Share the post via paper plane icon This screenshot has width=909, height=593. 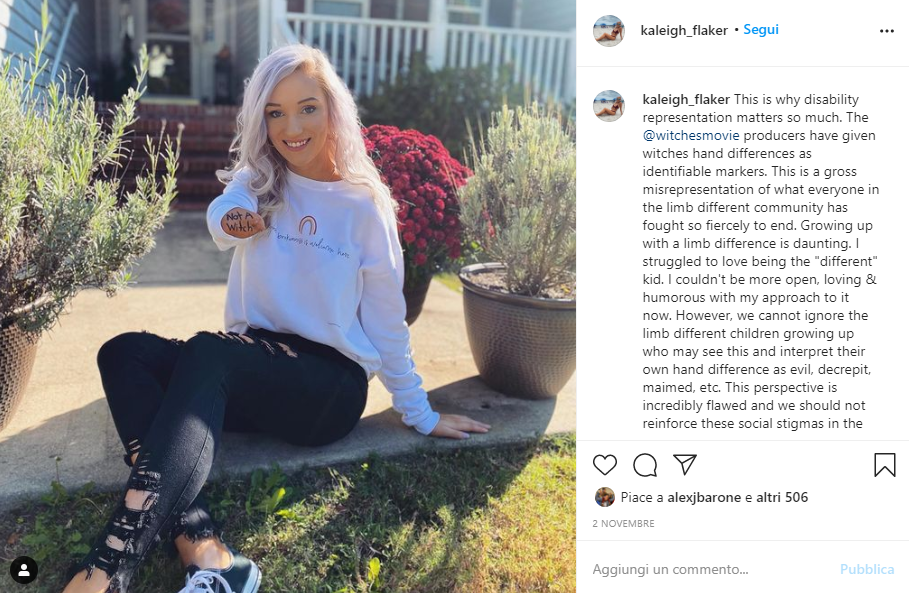pos(685,465)
